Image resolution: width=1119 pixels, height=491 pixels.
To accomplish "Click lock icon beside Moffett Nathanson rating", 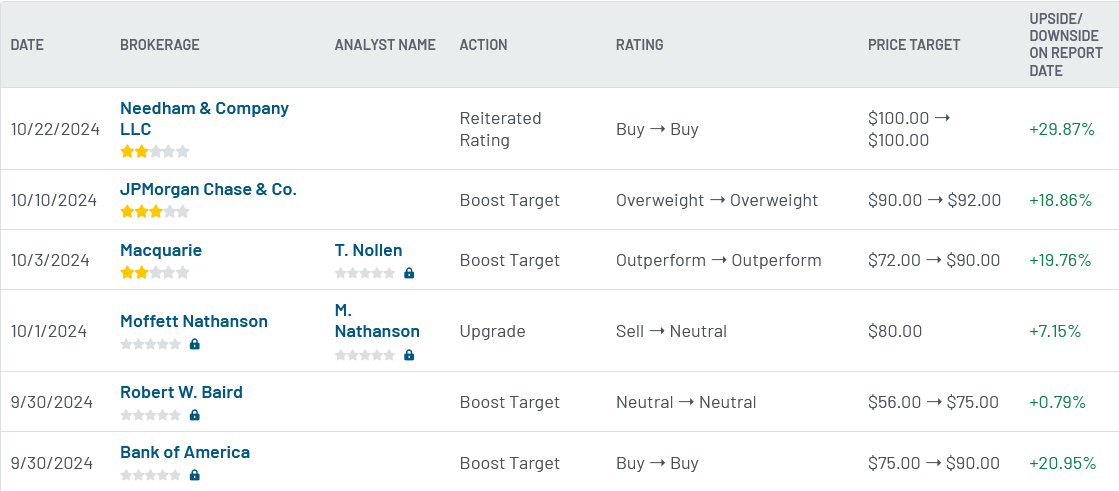I will 195,345.
